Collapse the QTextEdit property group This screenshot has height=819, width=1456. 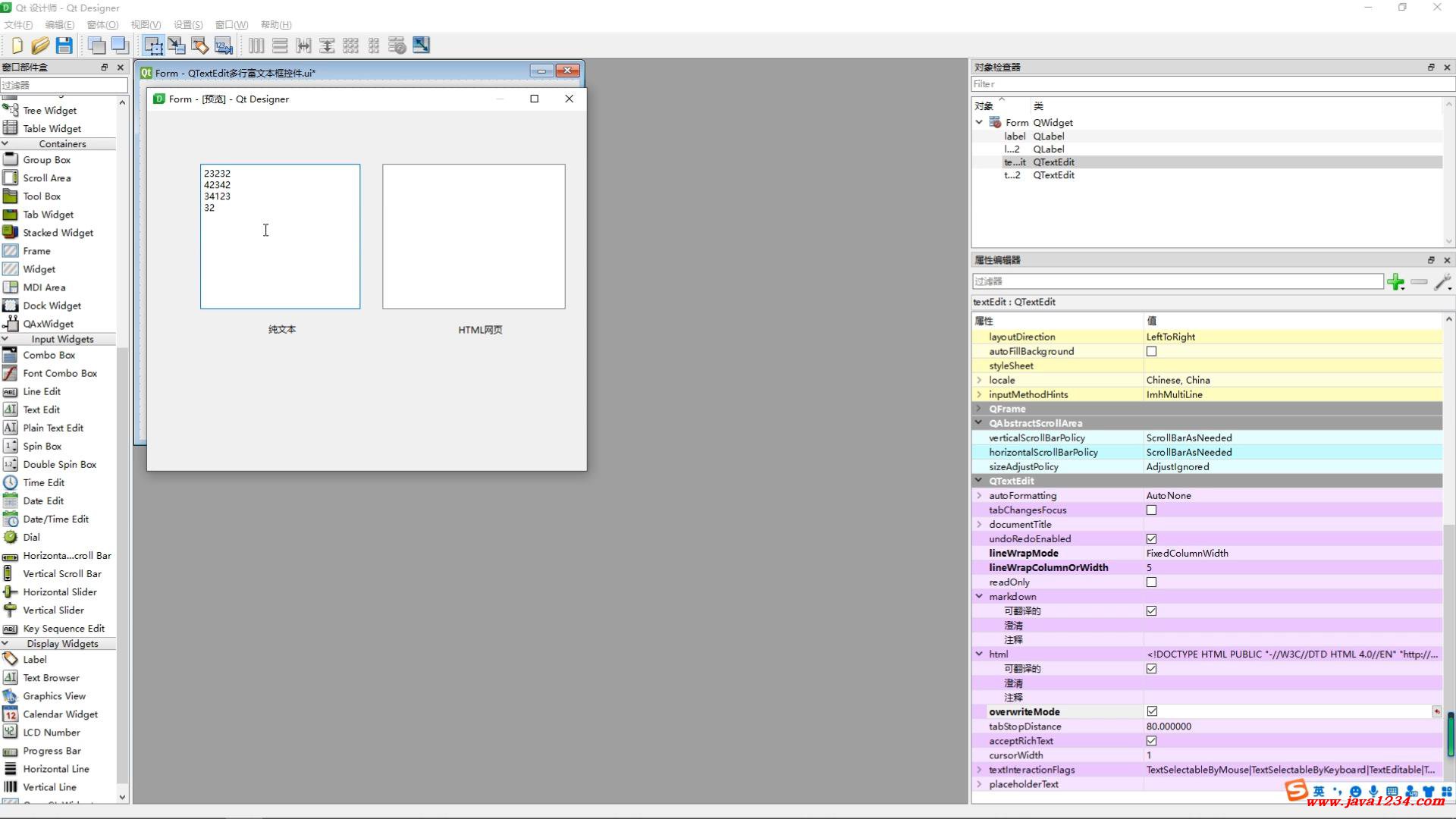tap(979, 481)
